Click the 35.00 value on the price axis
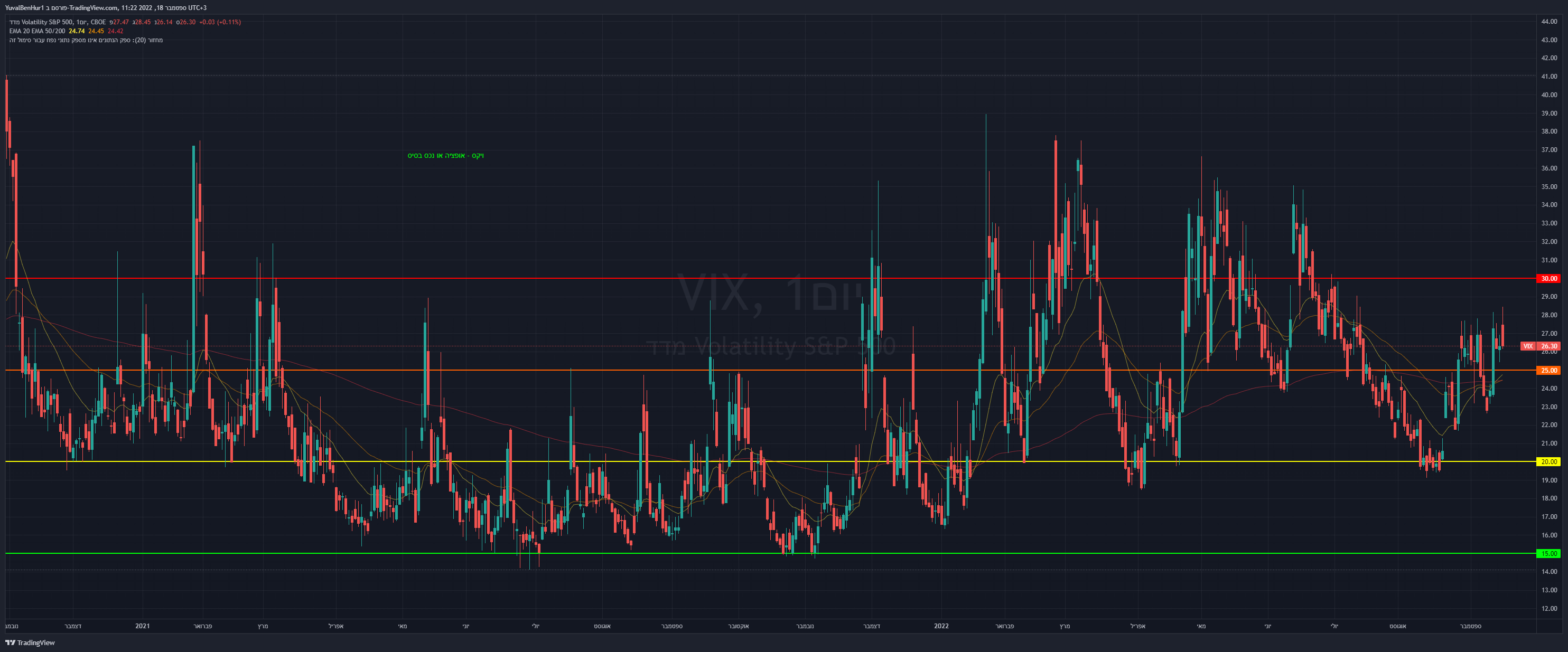 pos(1548,187)
